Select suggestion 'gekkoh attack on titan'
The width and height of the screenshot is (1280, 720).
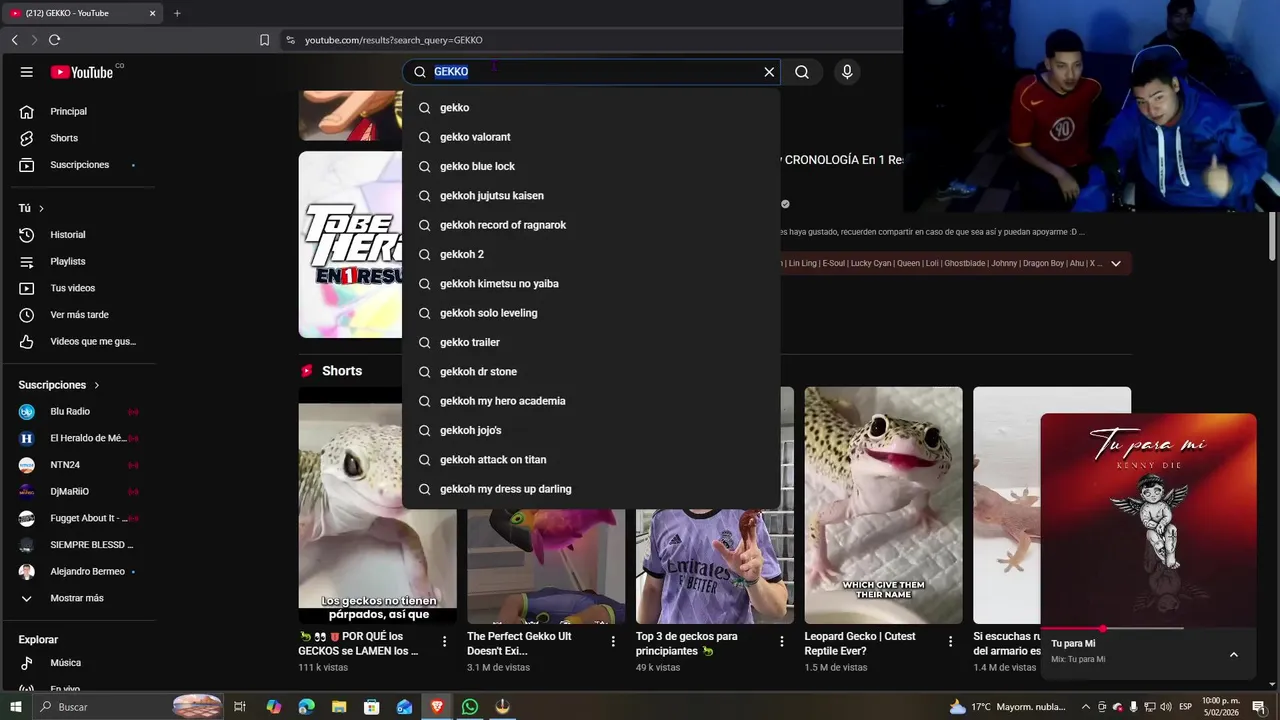point(591,460)
